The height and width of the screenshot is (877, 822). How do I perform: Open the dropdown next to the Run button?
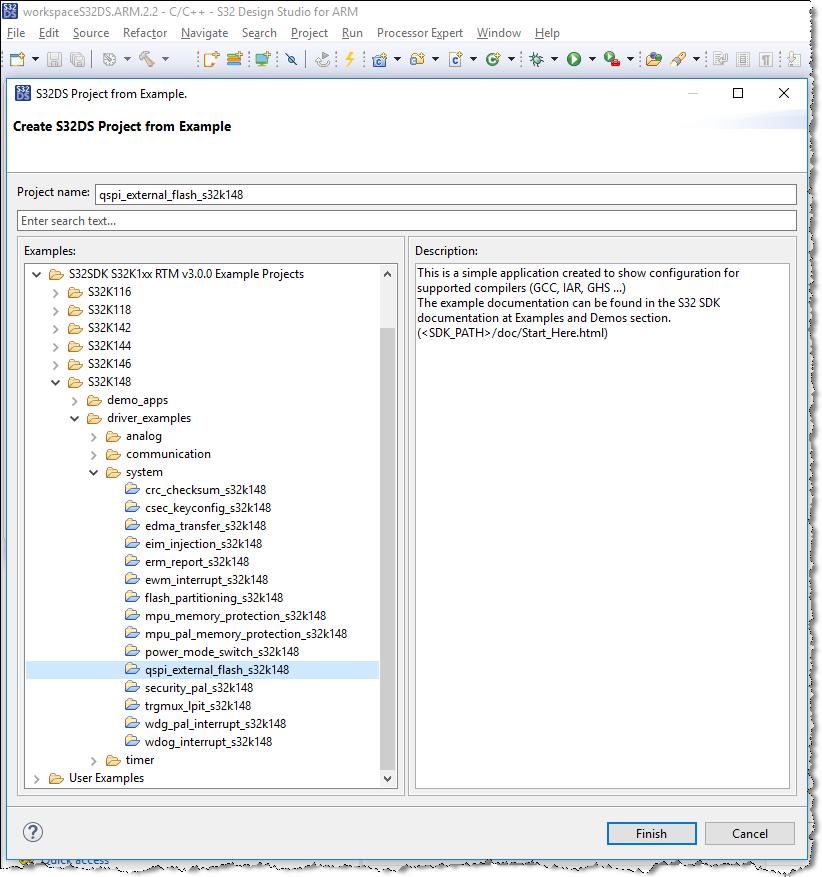pos(591,59)
